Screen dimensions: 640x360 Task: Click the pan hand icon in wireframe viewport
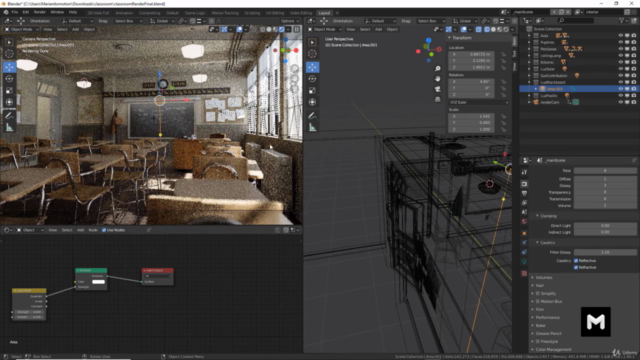point(438,78)
